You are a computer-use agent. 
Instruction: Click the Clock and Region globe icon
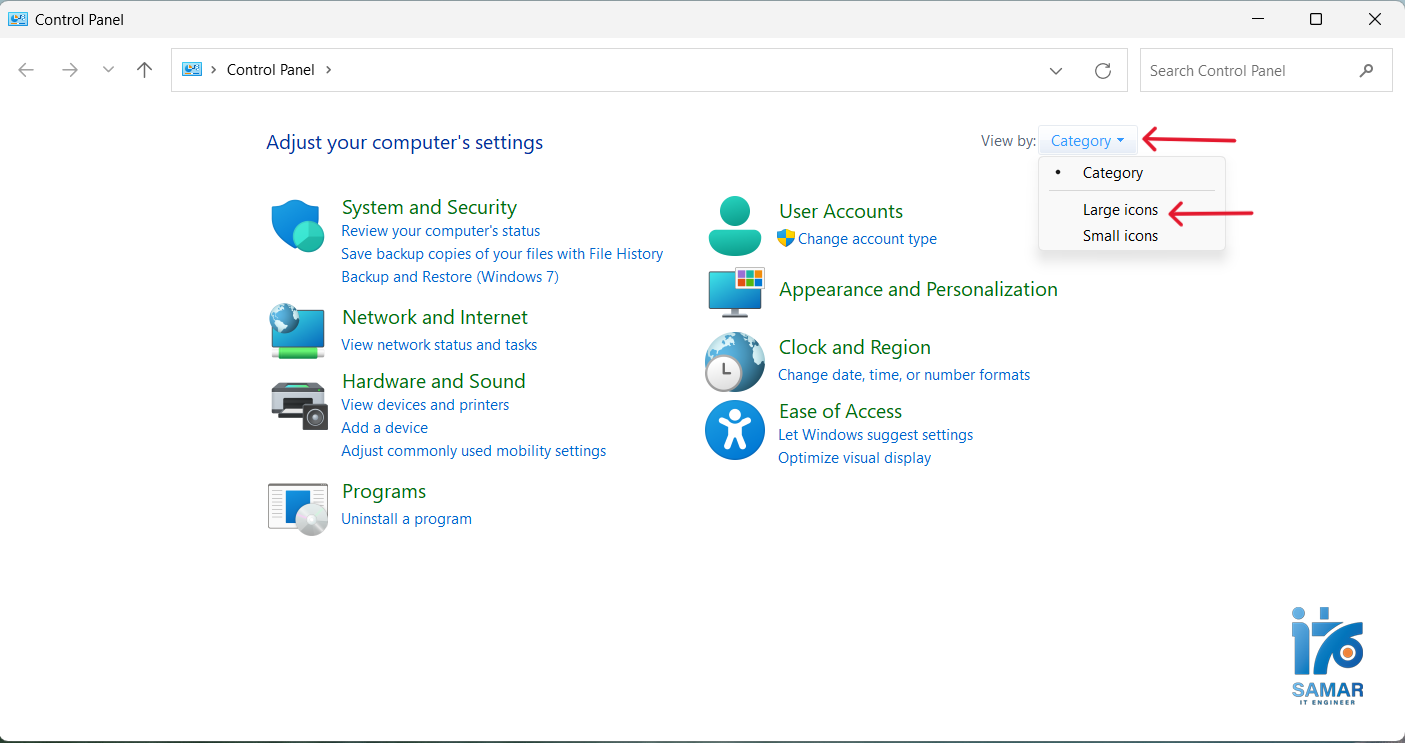click(x=734, y=361)
